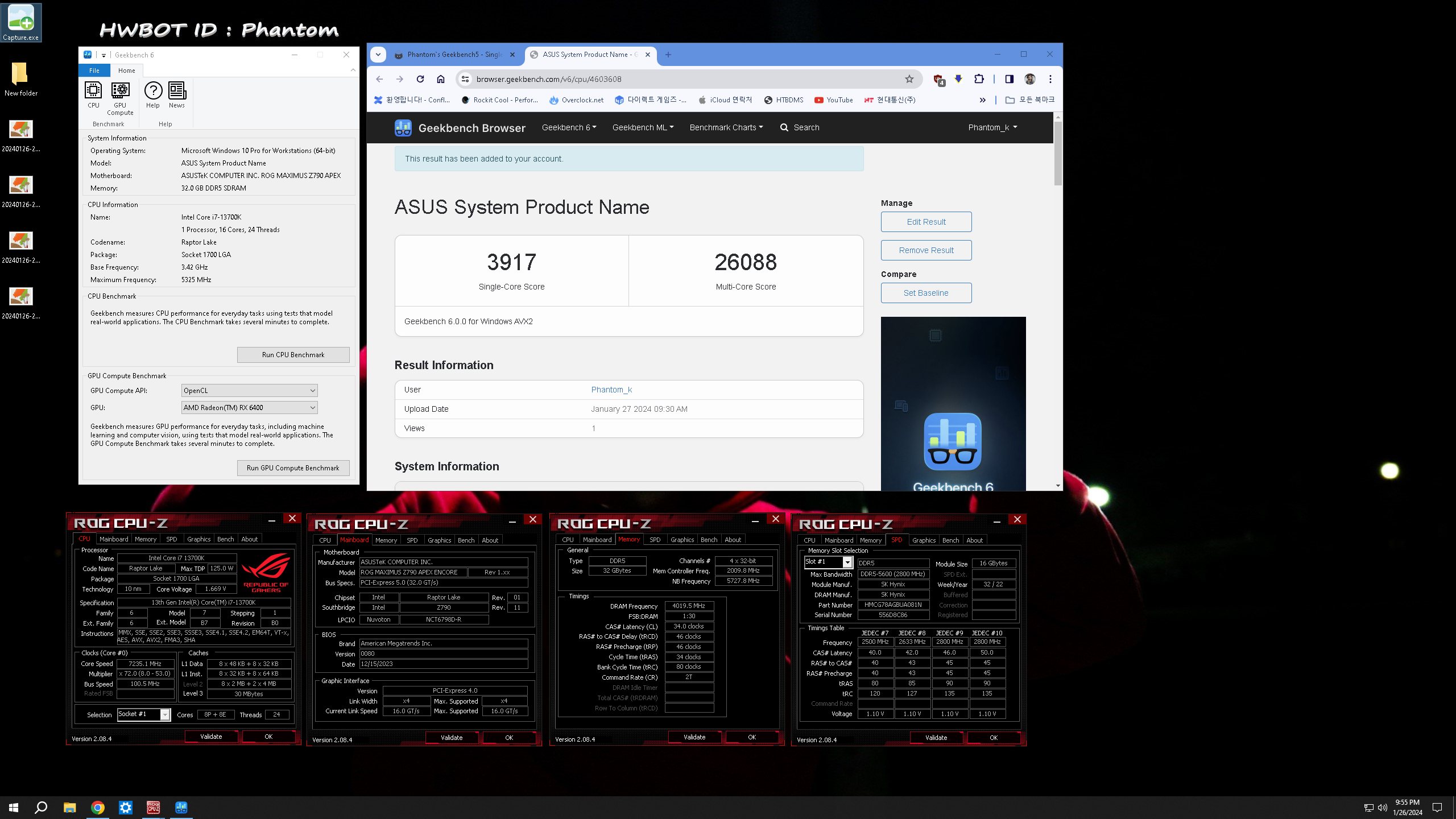The height and width of the screenshot is (819, 1456).
Task: Open the SPD tab in Memory CPU-Z window
Action: (655, 540)
